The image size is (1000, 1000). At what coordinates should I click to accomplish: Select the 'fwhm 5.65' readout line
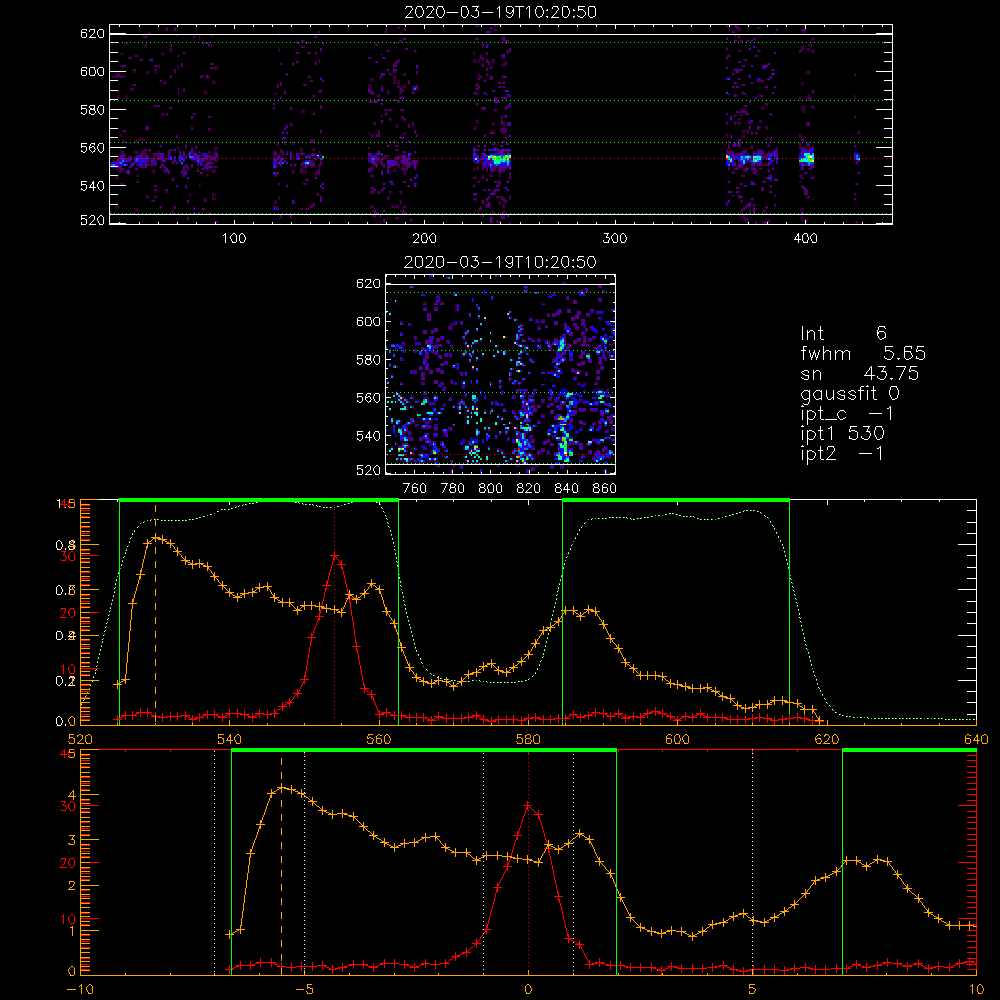point(863,353)
